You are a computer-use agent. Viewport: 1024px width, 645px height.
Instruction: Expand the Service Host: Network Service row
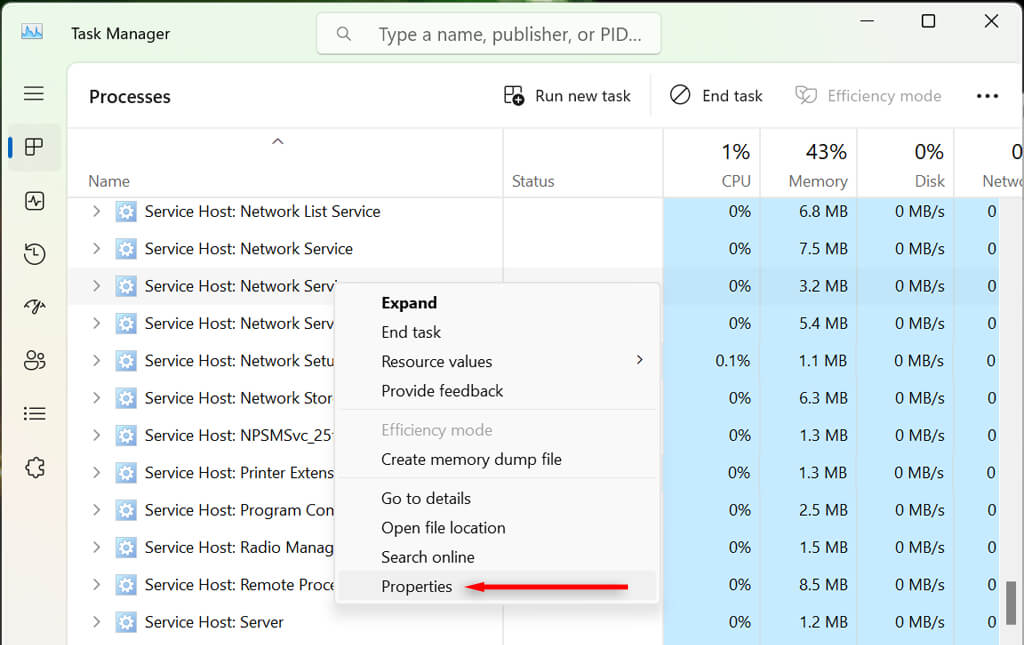(x=96, y=248)
